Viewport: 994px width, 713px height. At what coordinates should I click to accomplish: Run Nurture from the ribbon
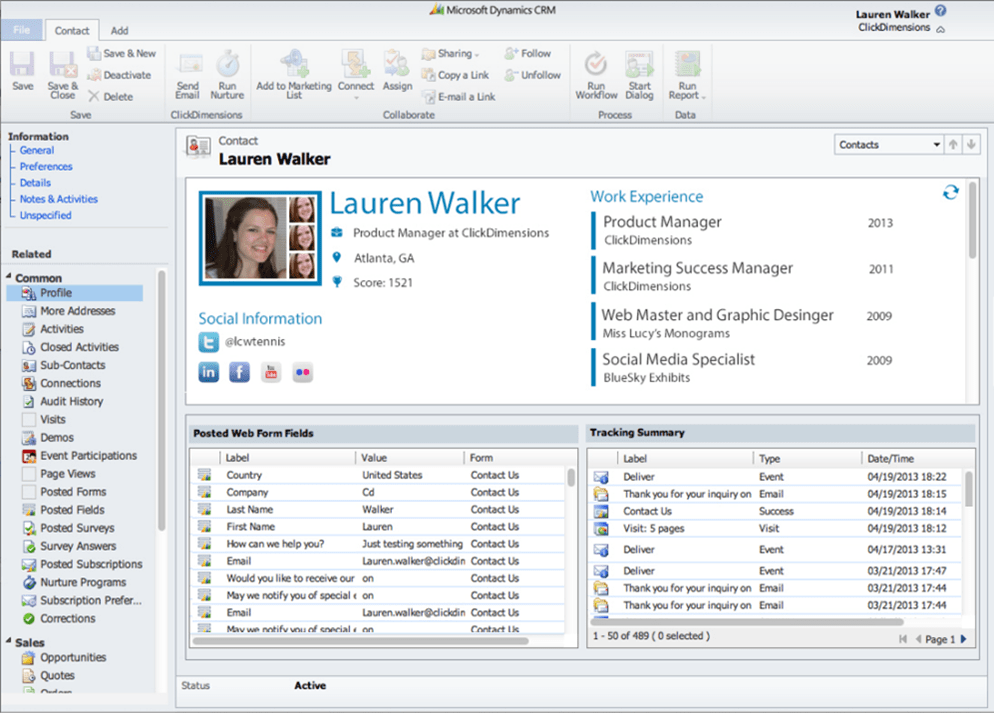[x=227, y=67]
